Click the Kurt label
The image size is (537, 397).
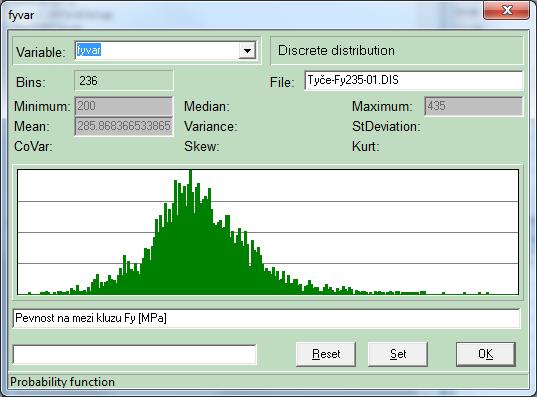tap(365, 147)
